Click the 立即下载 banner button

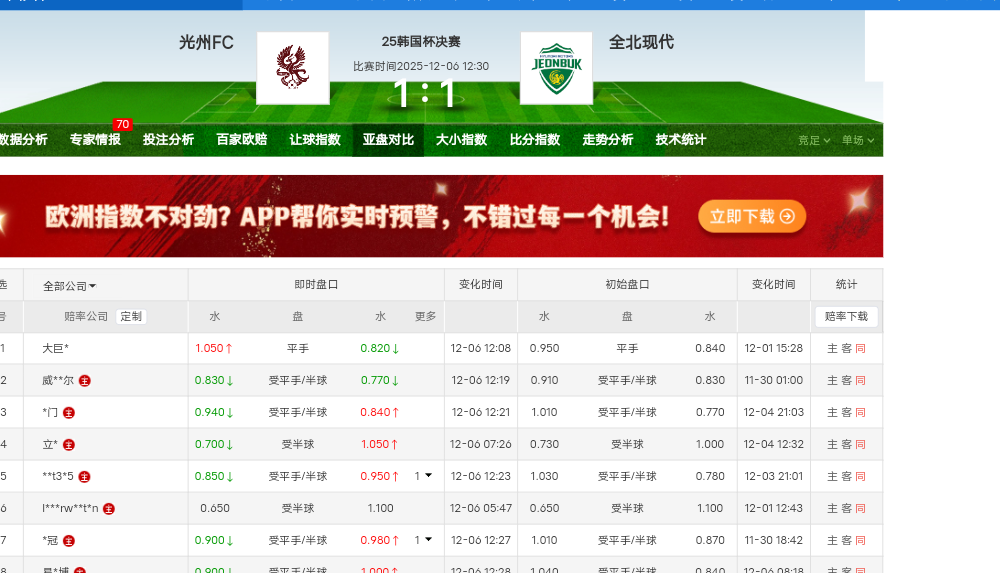click(752, 216)
